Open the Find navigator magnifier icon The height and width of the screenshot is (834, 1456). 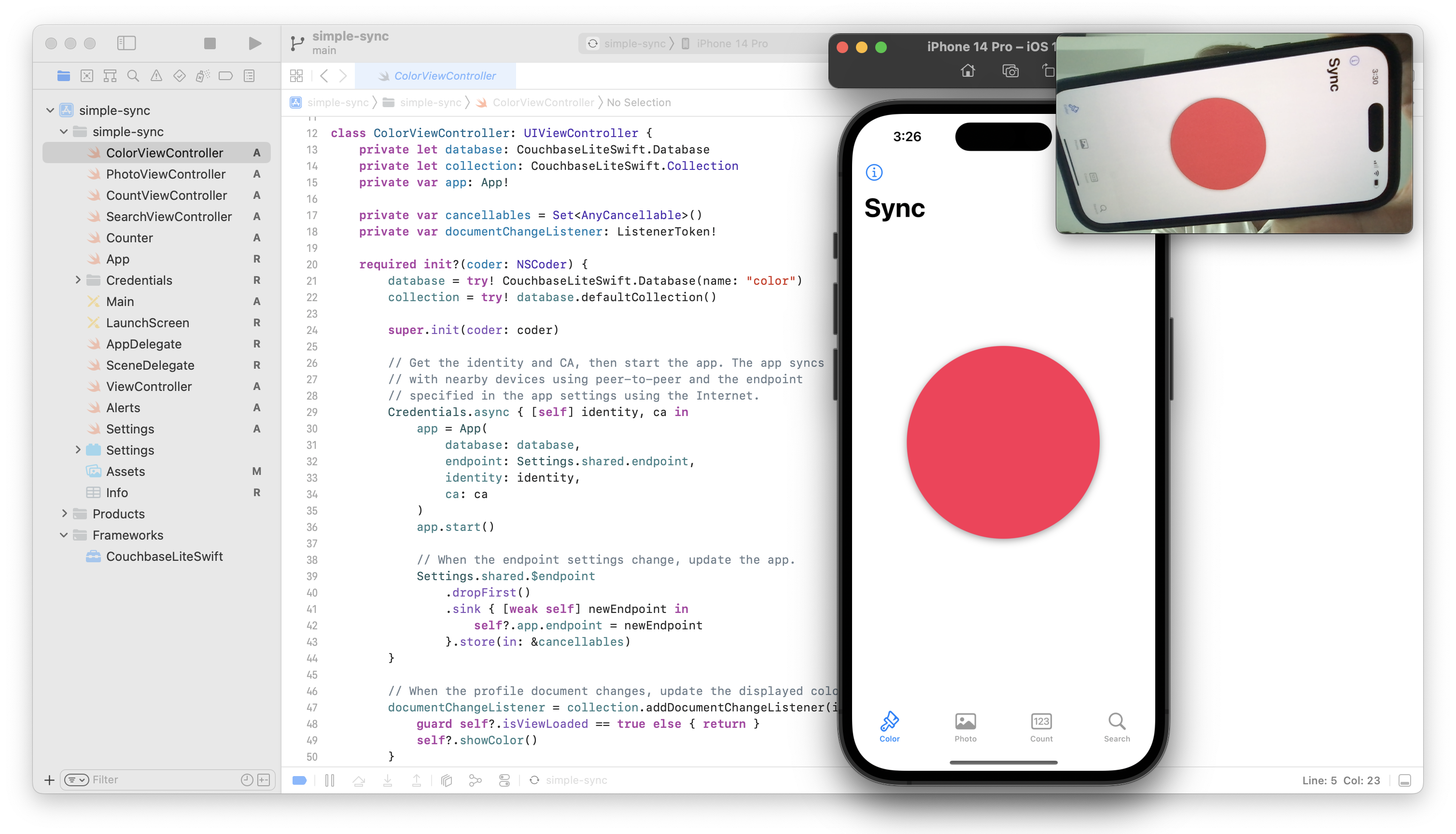click(x=133, y=76)
